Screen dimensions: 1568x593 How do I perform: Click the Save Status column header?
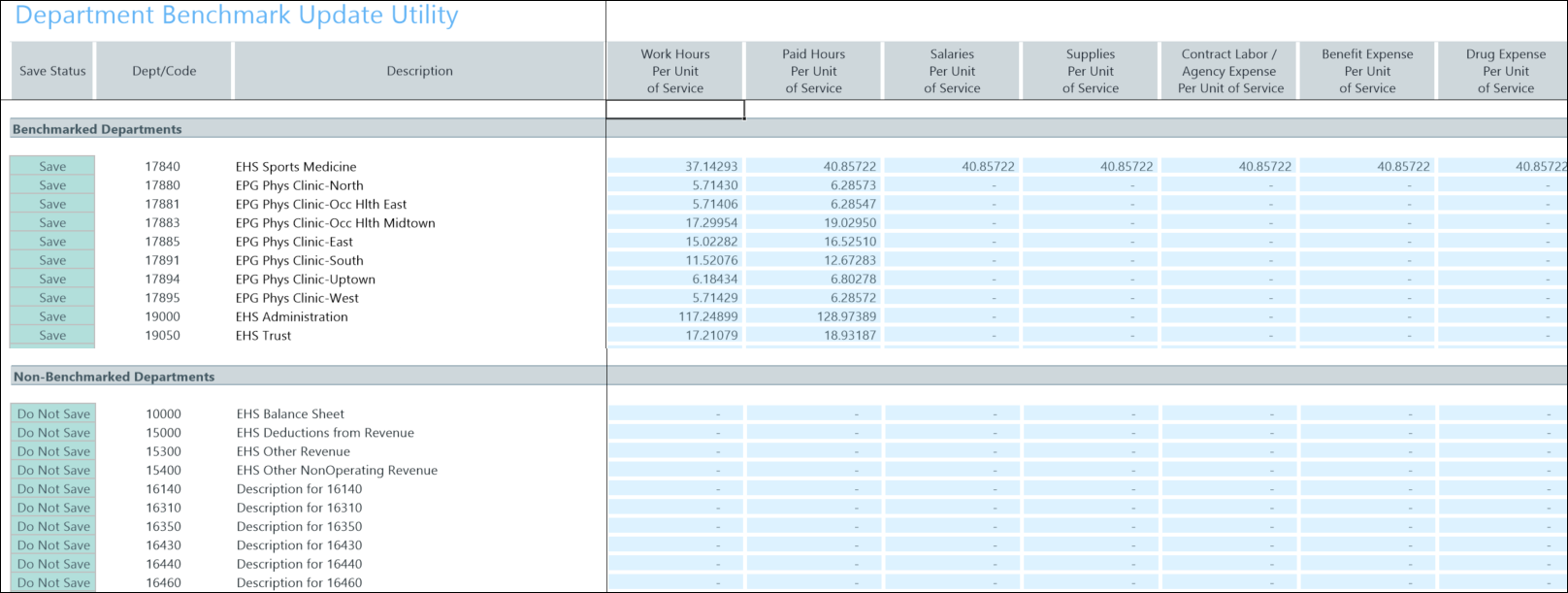52,71
